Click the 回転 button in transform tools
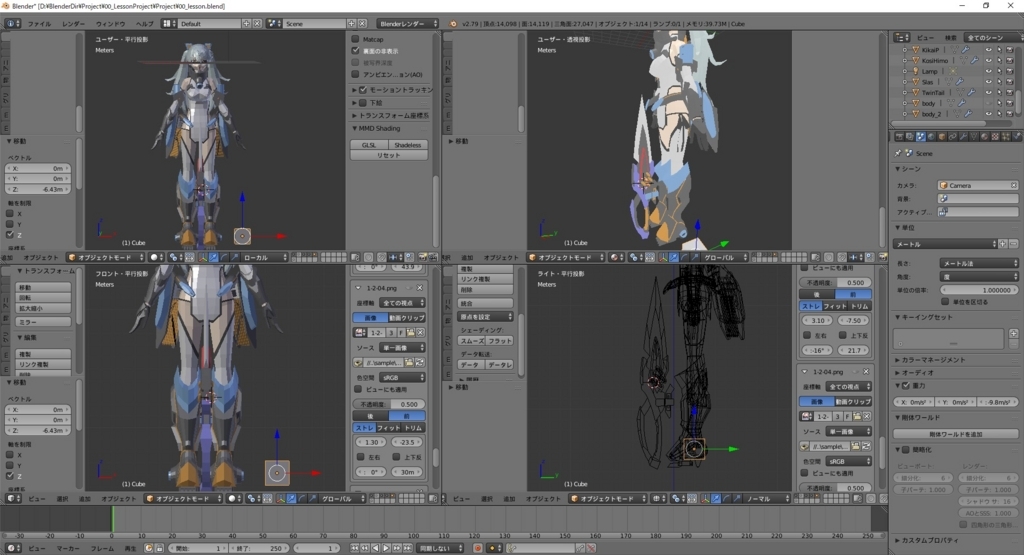The image size is (1024, 555). (43, 298)
